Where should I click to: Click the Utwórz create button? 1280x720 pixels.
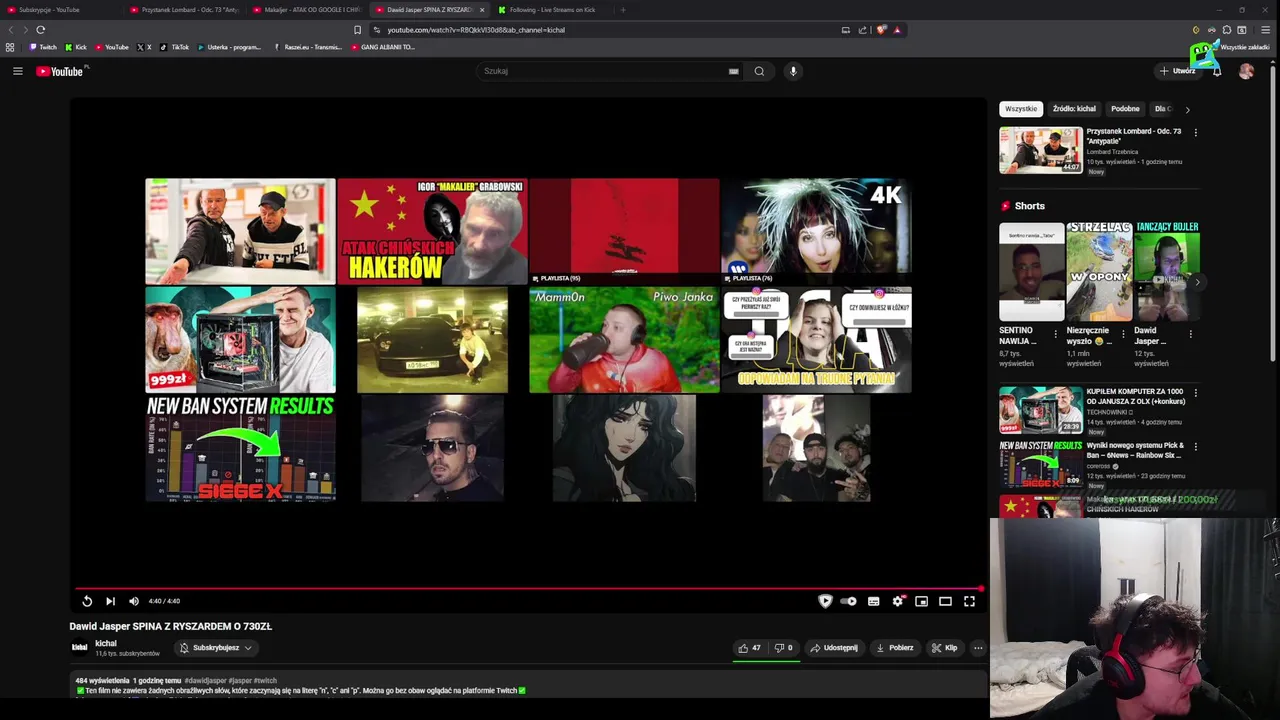pos(1178,71)
